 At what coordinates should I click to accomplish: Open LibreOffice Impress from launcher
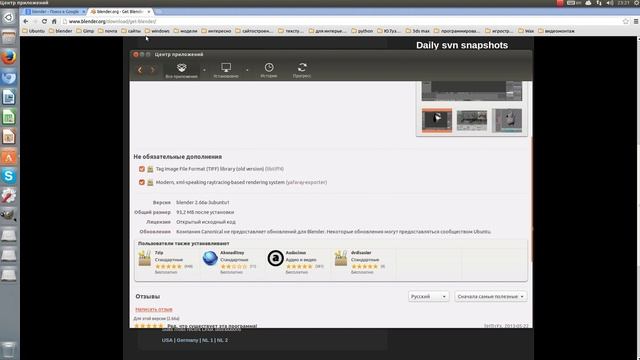pos(9,137)
